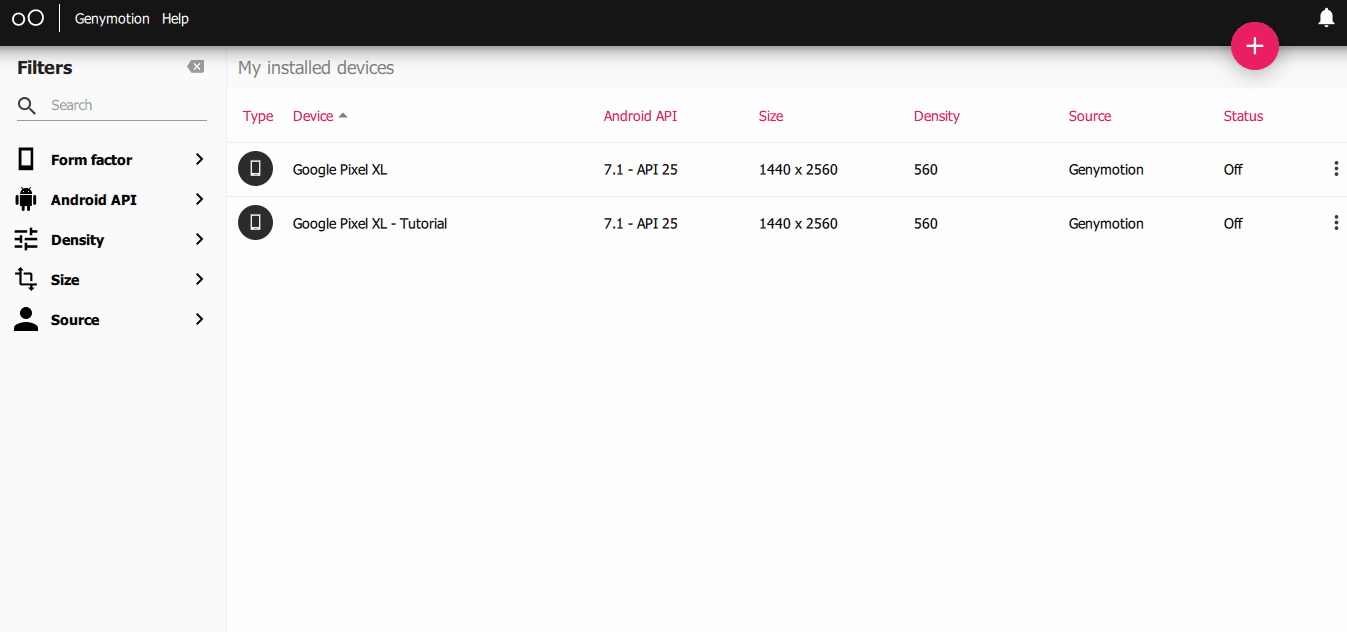Click the Filters heading
The image size is (1347, 632).
(45, 68)
